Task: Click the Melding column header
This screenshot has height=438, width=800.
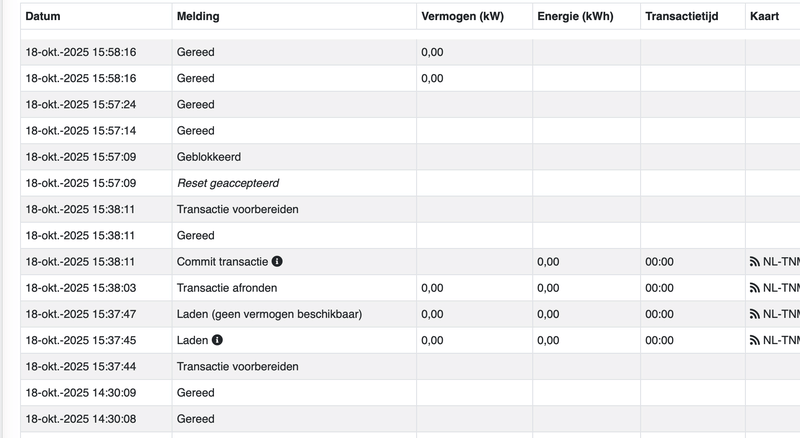Action: pyautogui.click(x=198, y=17)
